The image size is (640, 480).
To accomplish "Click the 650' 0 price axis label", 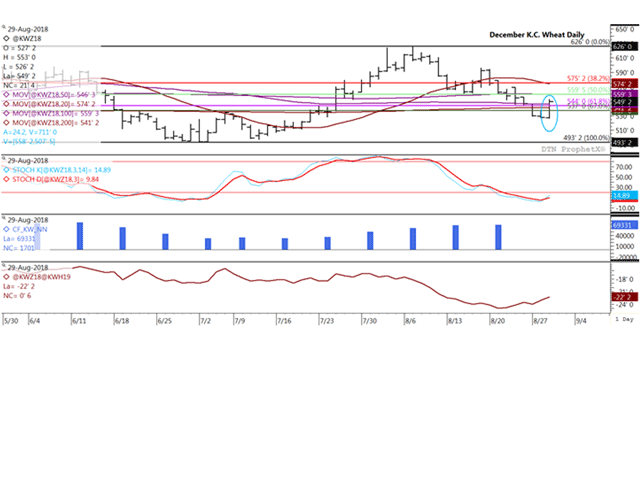I will 624,29.
